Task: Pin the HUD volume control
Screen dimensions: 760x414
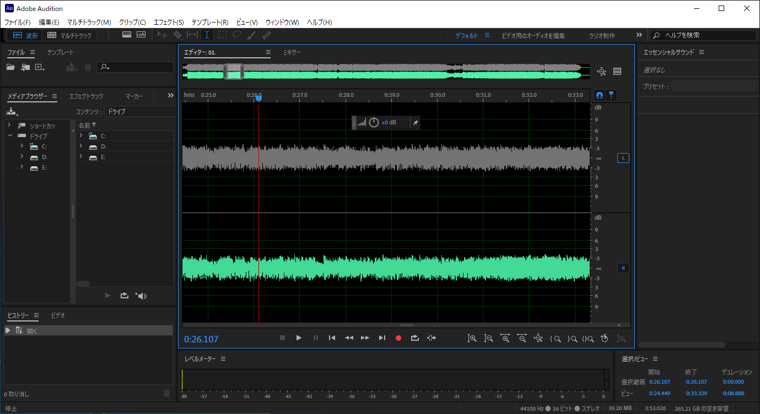Action: pyautogui.click(x=415, y=123)
